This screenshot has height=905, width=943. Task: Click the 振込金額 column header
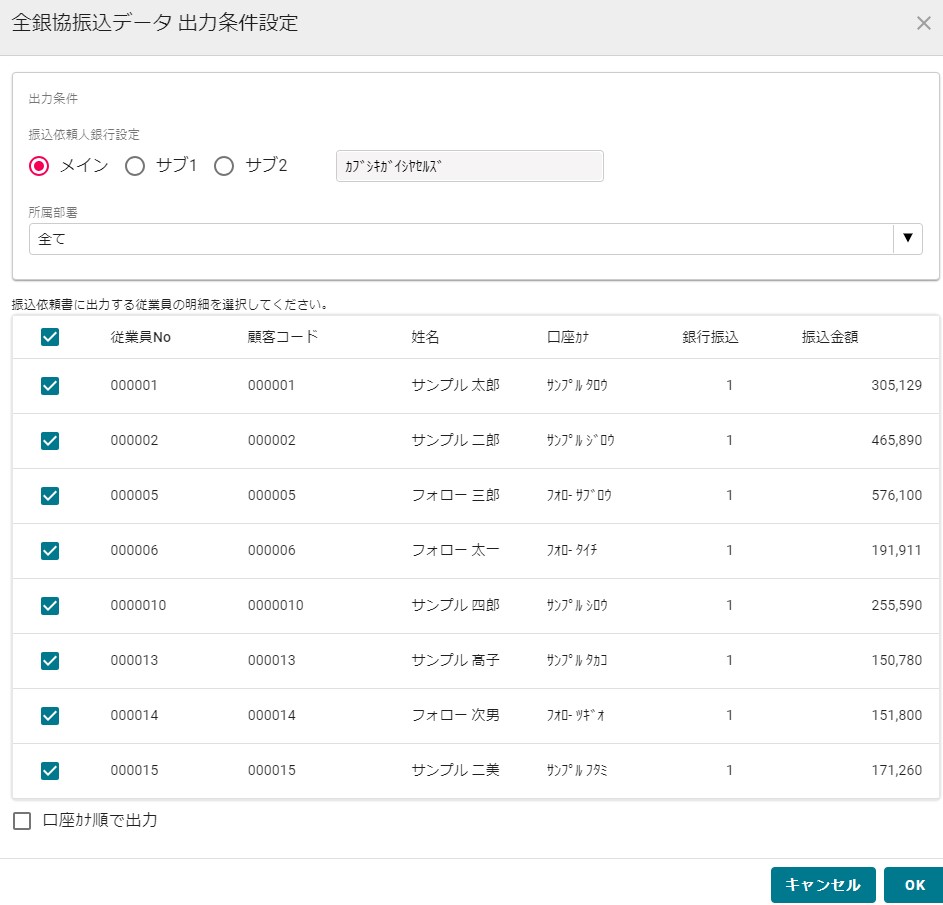(x=829, y=337)
